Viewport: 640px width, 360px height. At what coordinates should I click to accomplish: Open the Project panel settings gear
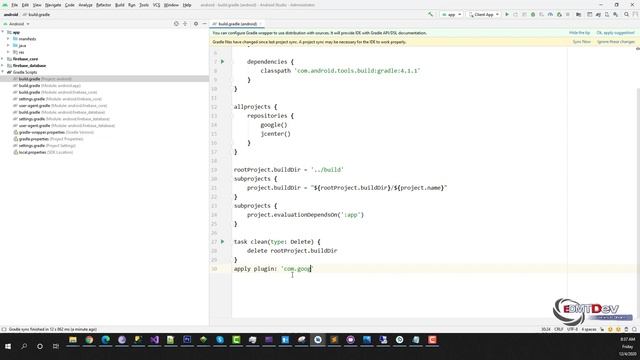196,24
